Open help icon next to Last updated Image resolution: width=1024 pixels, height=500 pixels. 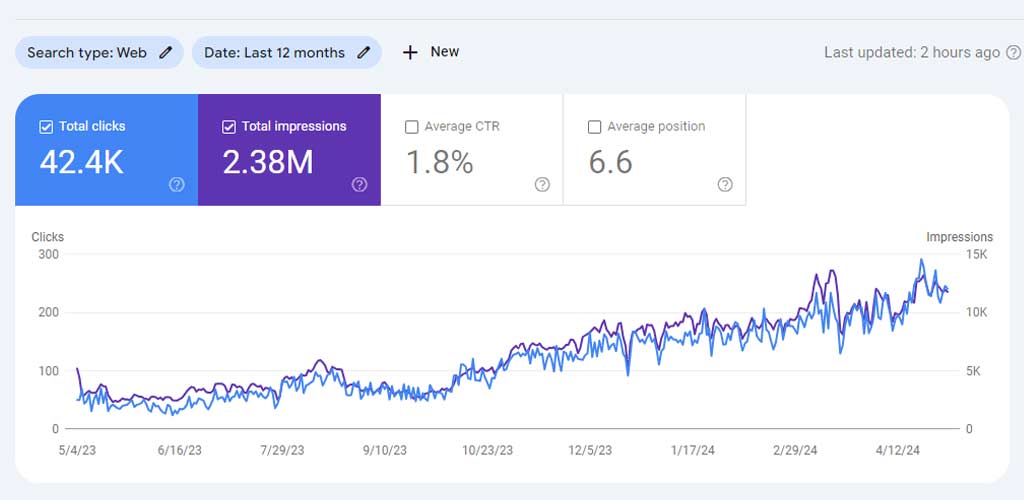coord(1013,52)
